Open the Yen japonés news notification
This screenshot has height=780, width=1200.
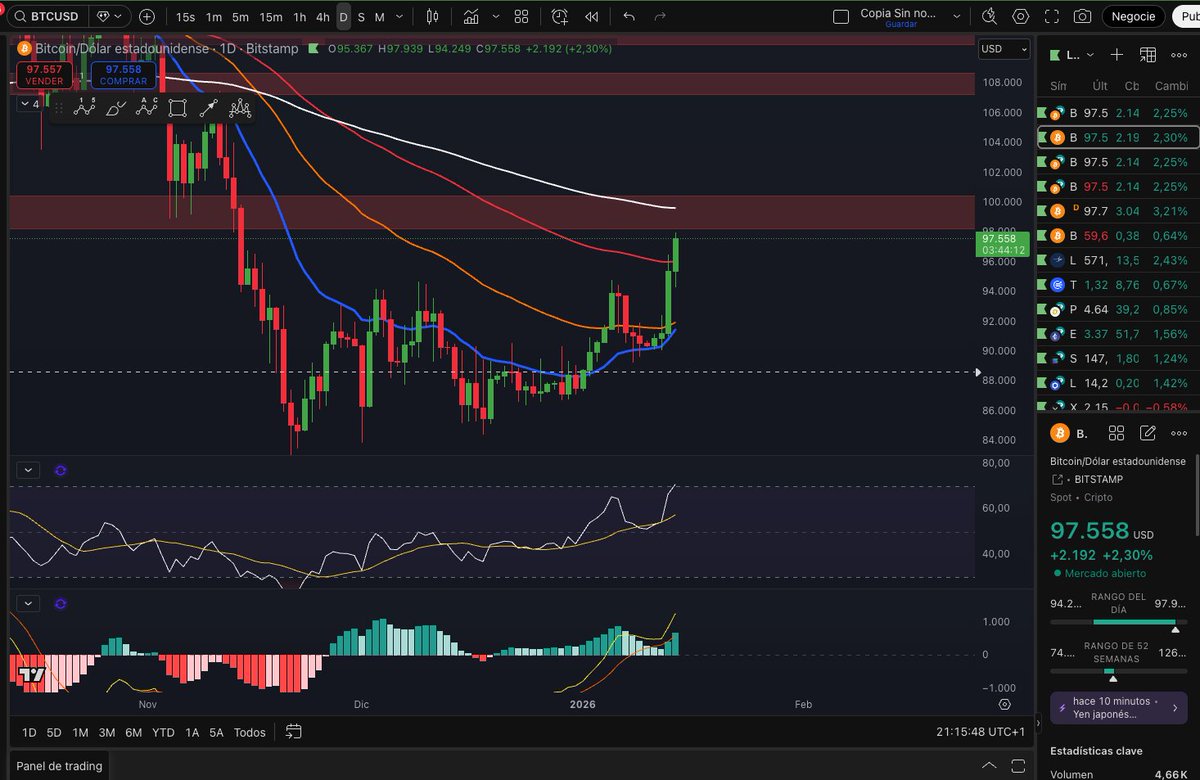(1118, 707)
